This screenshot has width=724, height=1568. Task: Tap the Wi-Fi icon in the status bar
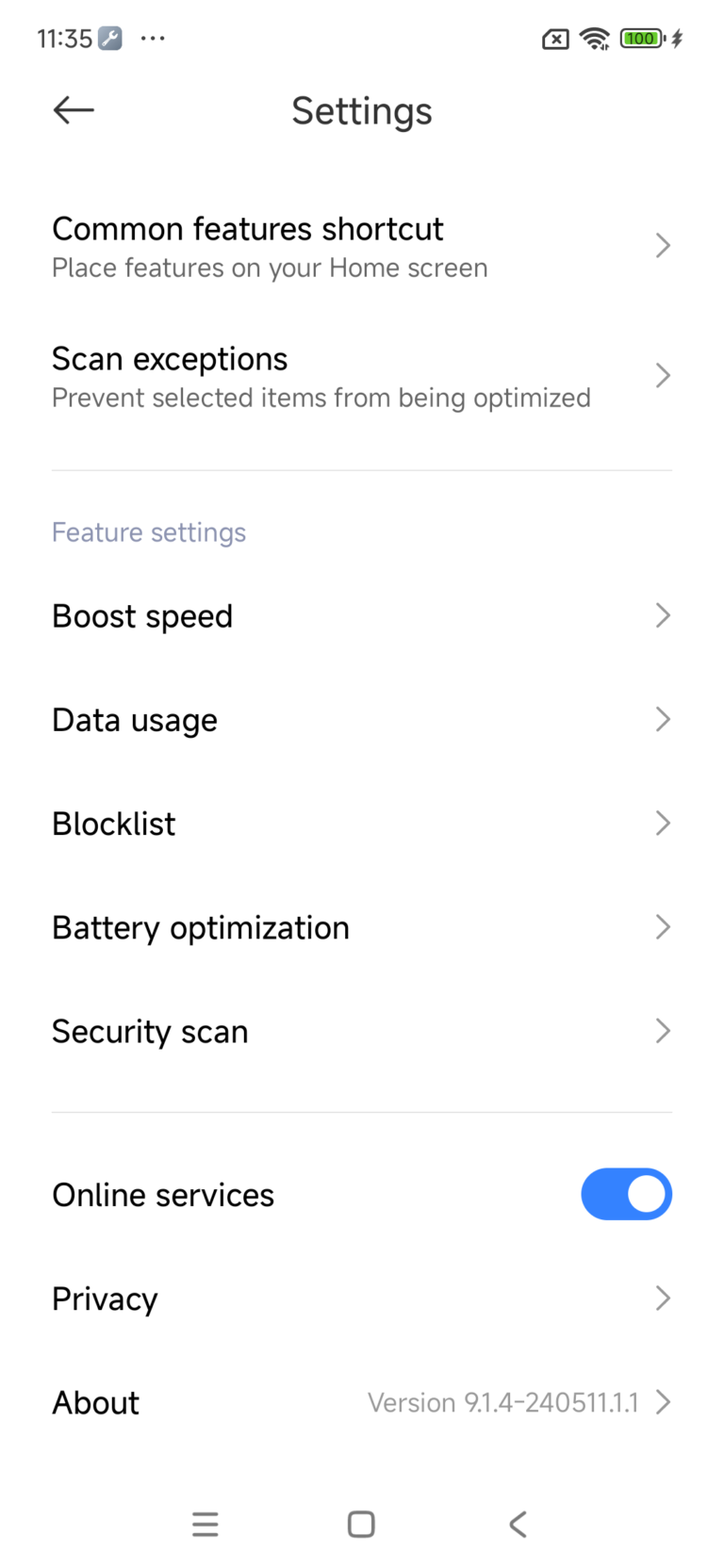click(596, 38)
